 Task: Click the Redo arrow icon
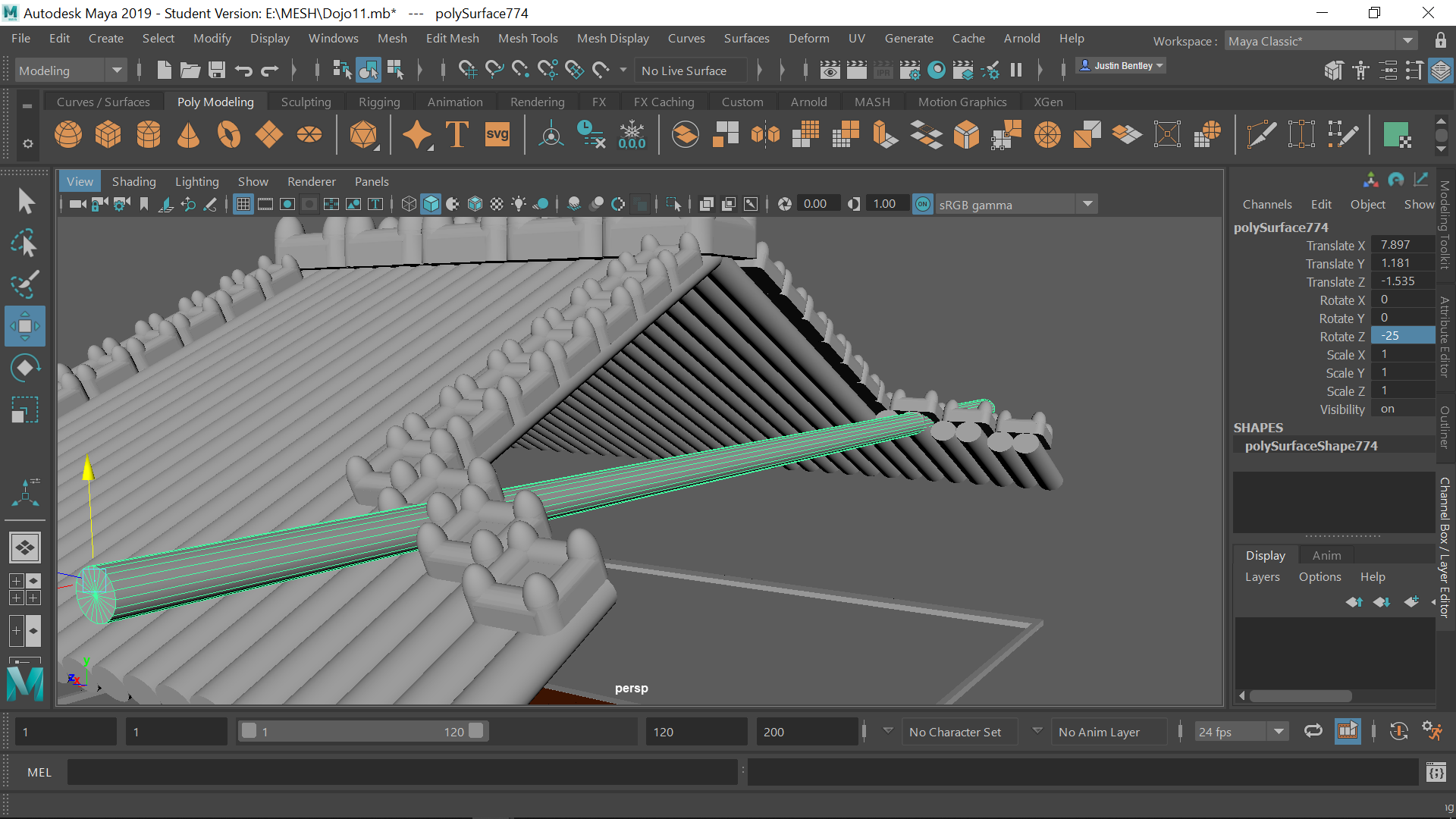pos(270,71)
